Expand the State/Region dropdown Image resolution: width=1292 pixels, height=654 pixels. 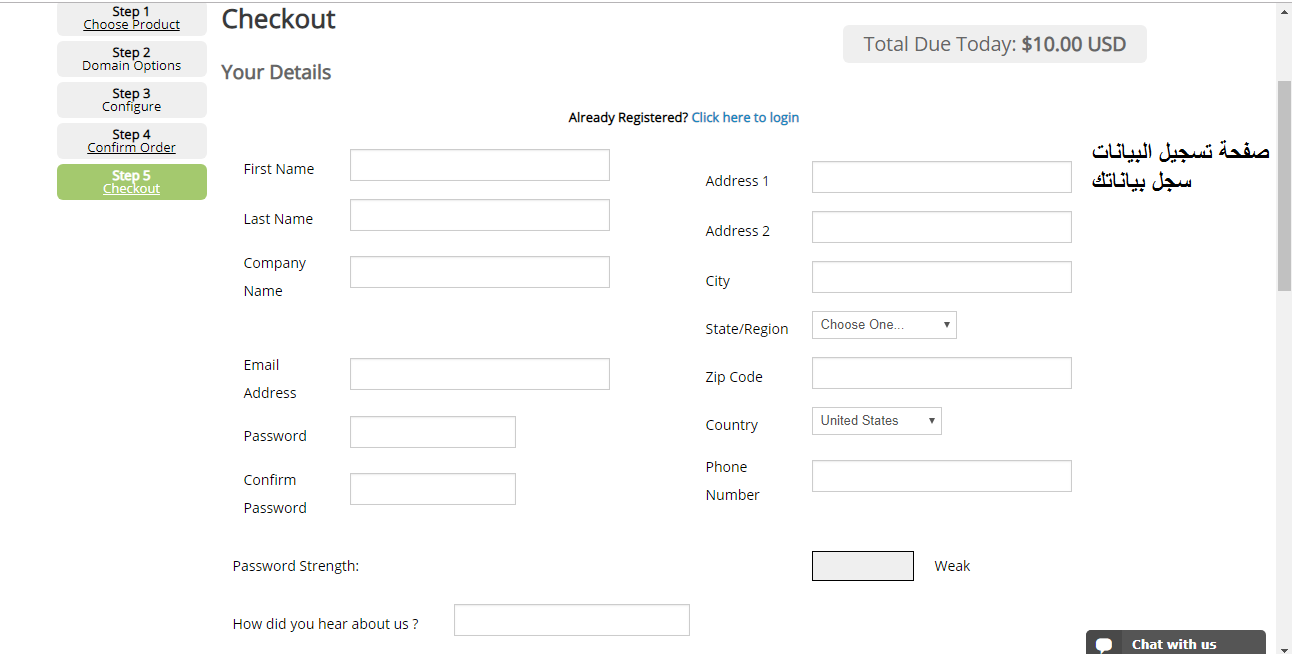tap(884, 325)
